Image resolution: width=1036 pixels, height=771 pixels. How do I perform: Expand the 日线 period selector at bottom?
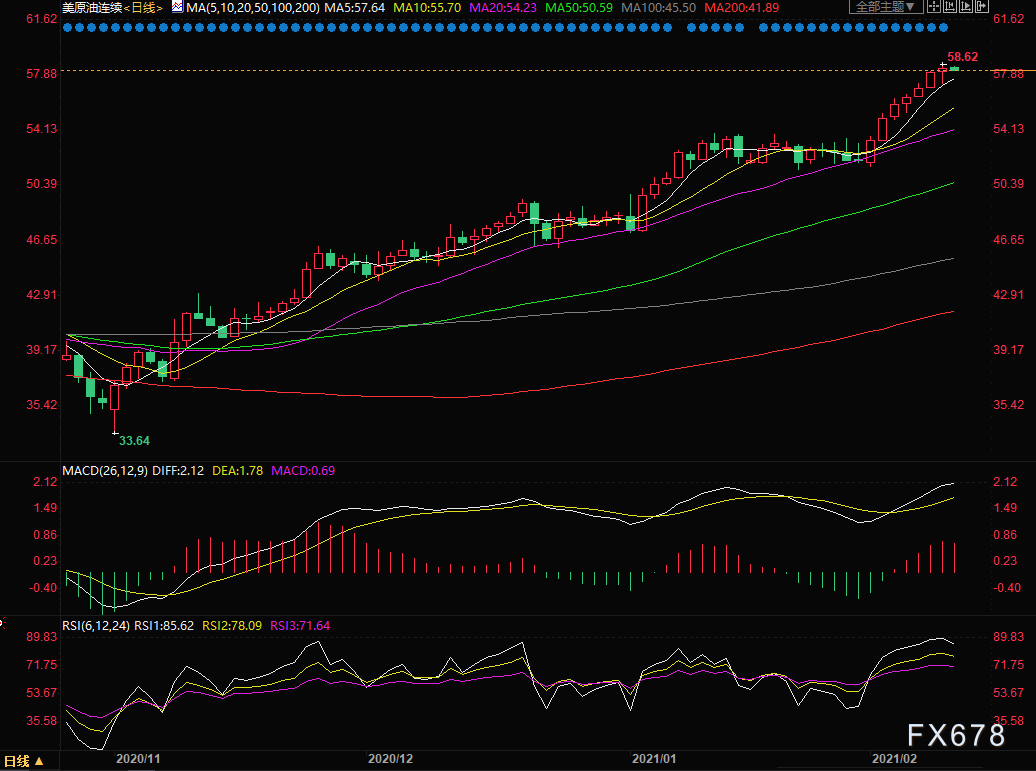click(24, 761)
